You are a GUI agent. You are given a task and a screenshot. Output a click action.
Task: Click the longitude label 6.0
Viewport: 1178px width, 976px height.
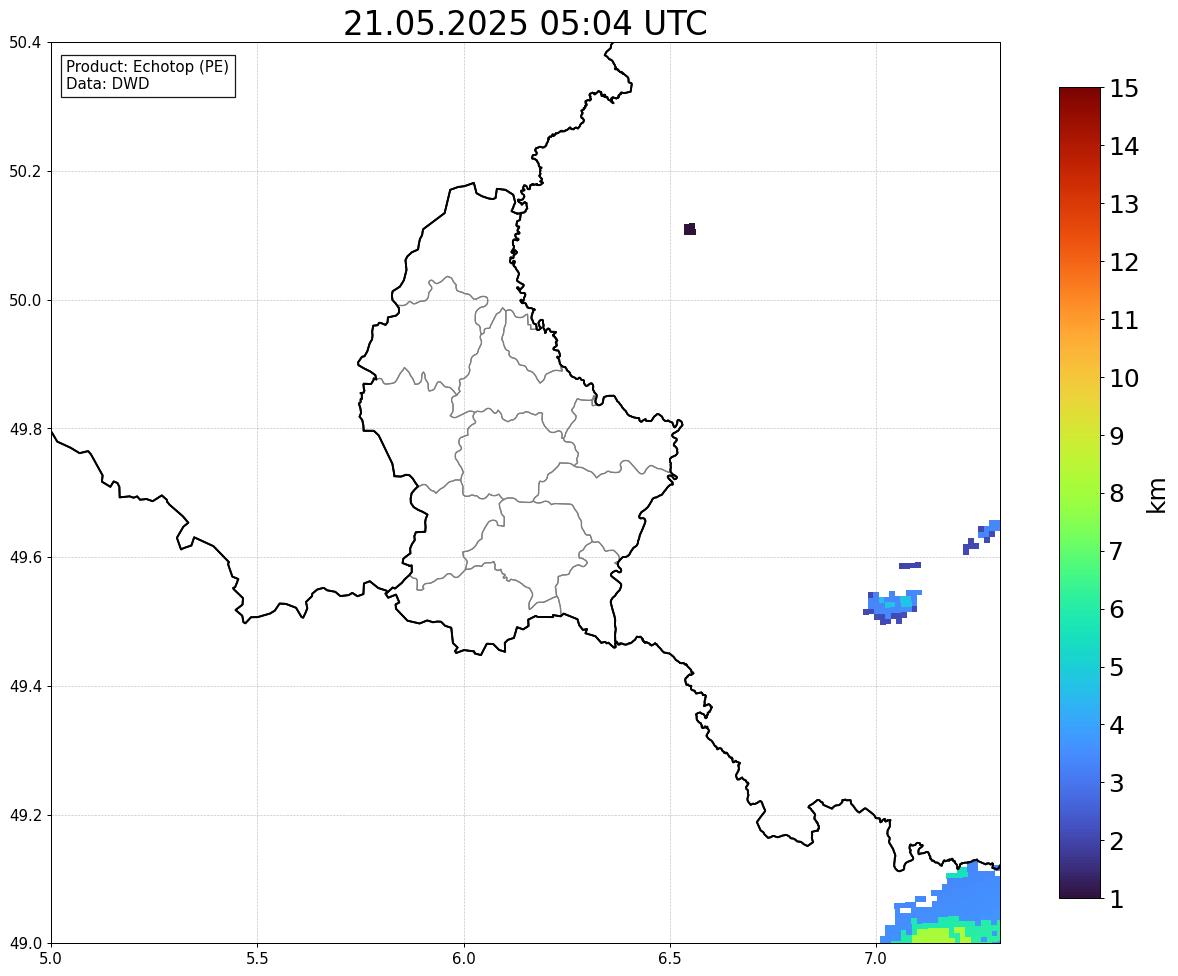pos(464,959)
